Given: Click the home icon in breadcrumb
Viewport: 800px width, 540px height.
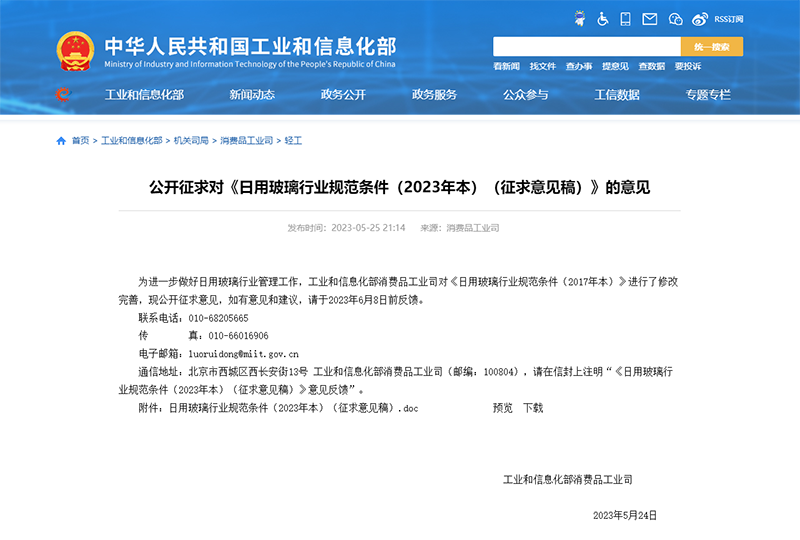Looking at the screenshot, I should 61,141.
